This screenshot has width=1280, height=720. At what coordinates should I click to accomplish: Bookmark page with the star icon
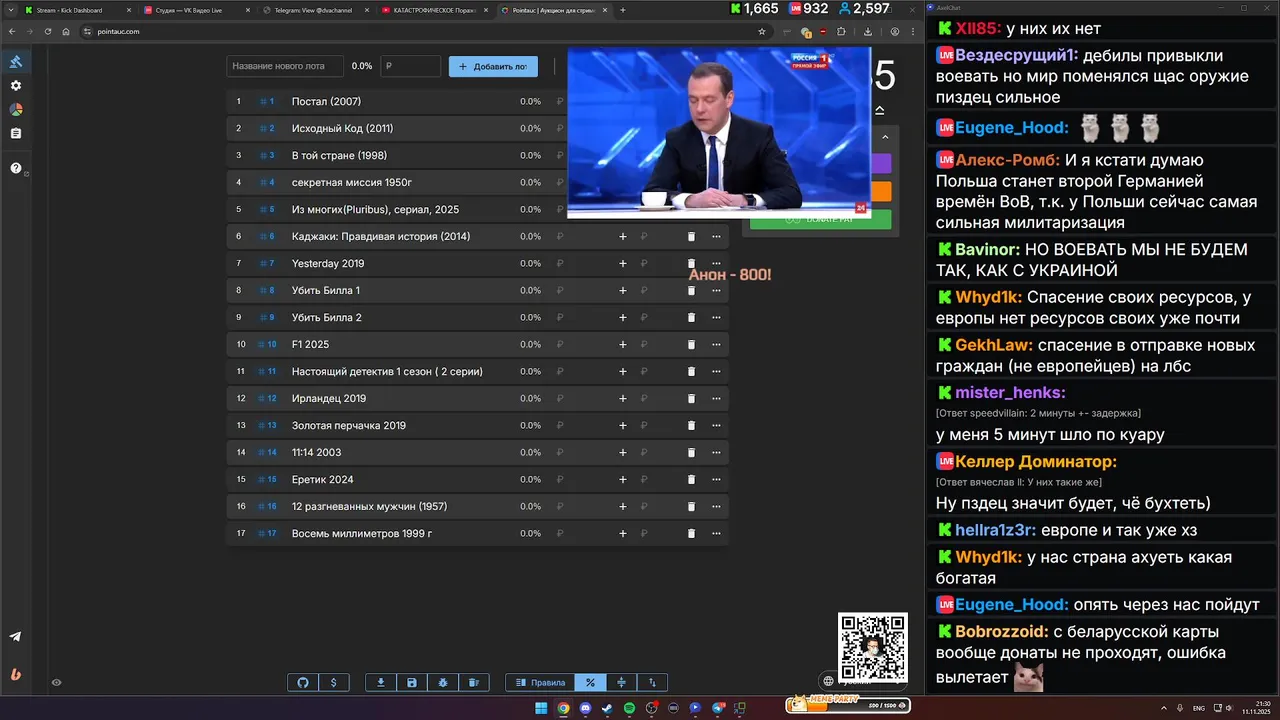click(x=762, y=32)
